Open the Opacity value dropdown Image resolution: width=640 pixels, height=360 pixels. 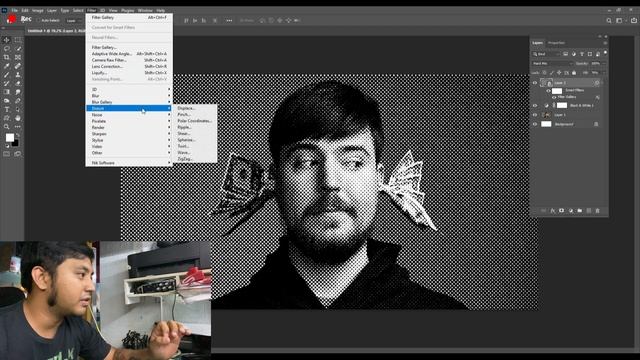[604, 64]
